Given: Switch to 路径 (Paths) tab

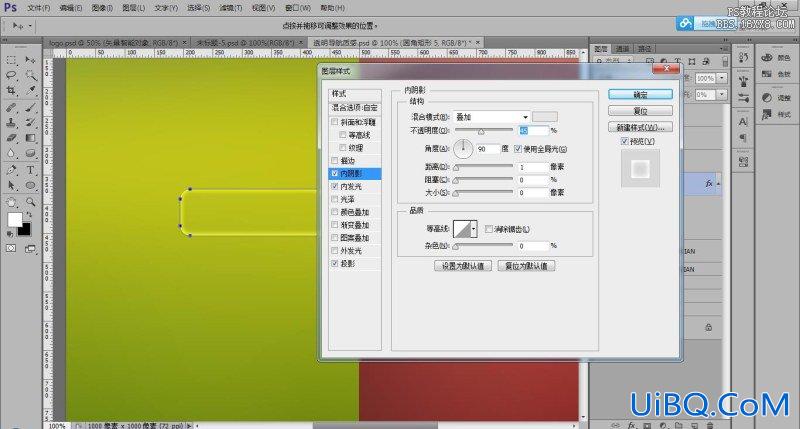Looking at the screenshot, I should pyautogui.click(x=645, y=49).
